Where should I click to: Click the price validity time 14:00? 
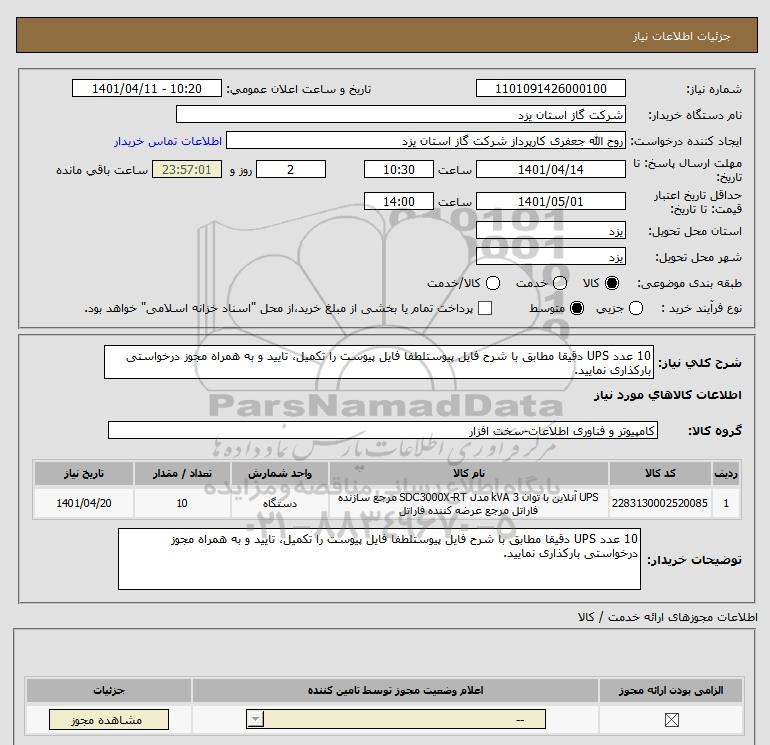[399, 201]
